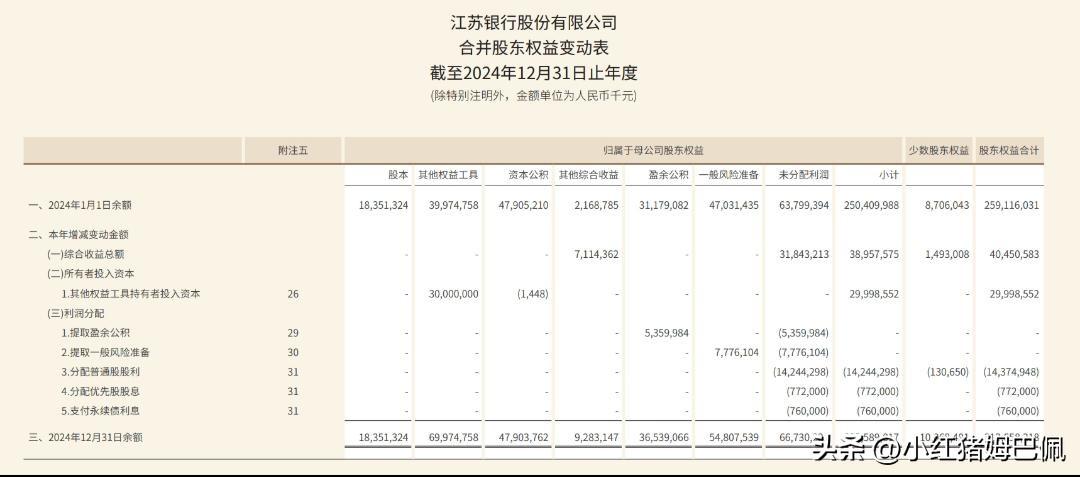The height and width of the screenshot is (477, 1080).
Task: Click row label 2.提取一般风险准备
Action: tap(105, 352)
